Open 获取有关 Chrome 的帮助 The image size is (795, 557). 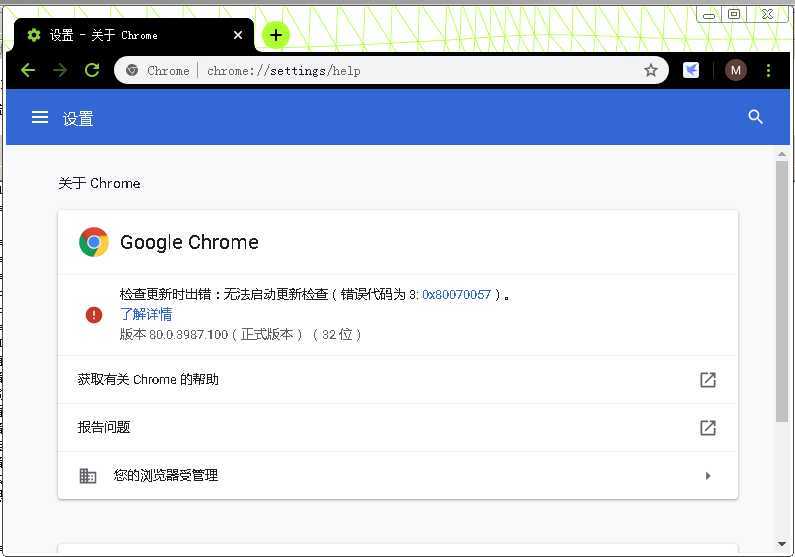(x=398, y=380)
